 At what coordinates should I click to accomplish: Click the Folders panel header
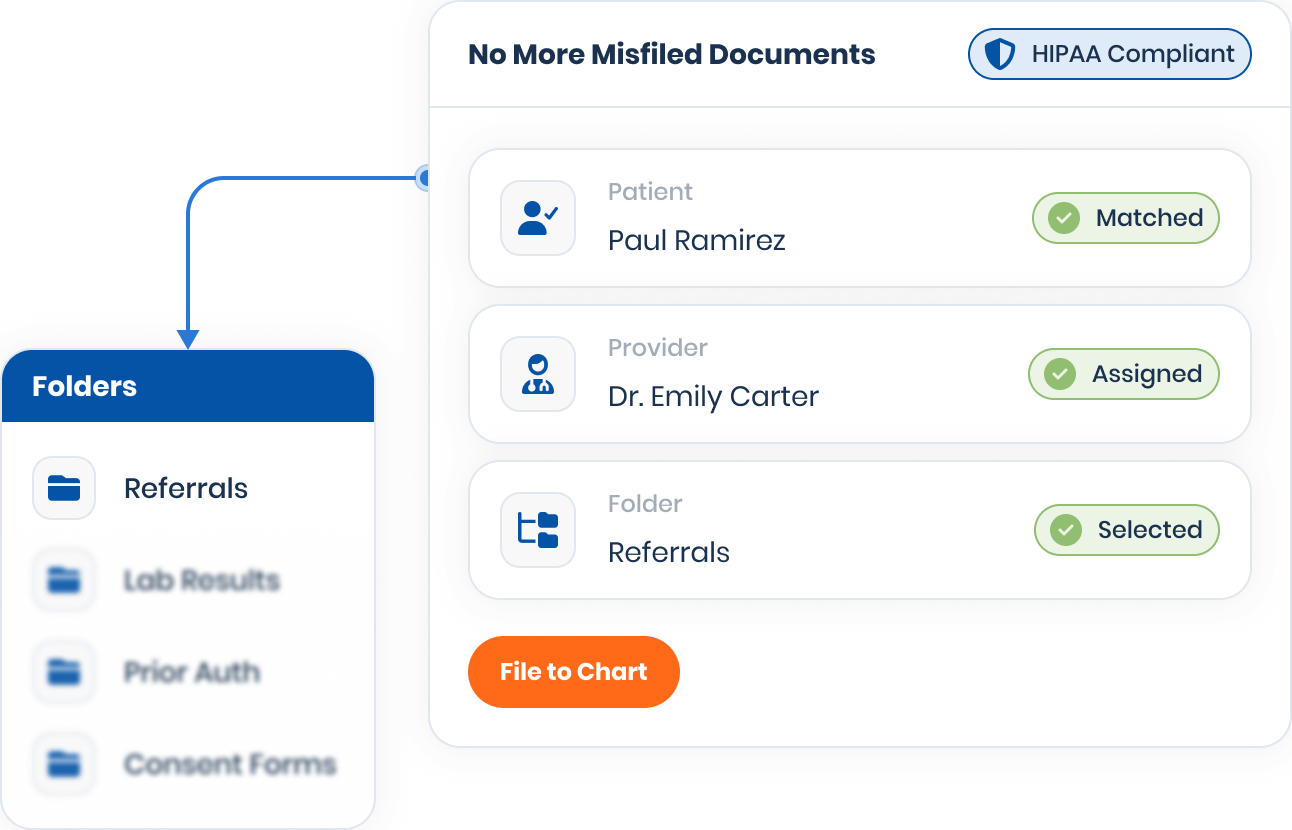188,386
